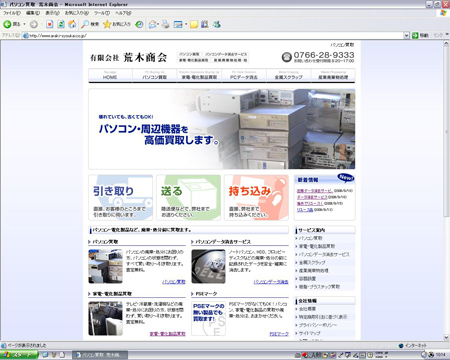Stop page loading with the Stop icon
450x360 pixels.
point(50,24)
